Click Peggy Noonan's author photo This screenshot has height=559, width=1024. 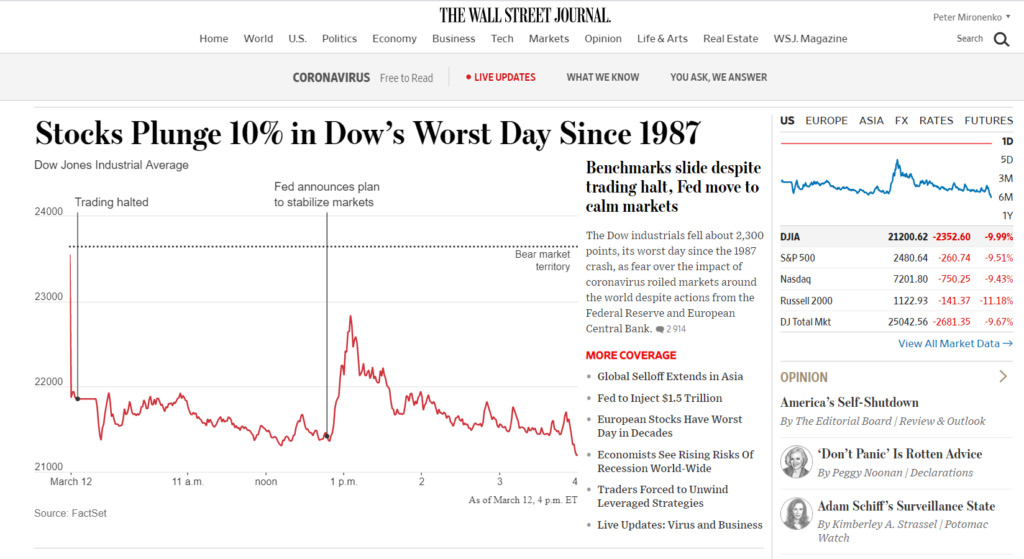pyautogui.click(x=796, y=462)
